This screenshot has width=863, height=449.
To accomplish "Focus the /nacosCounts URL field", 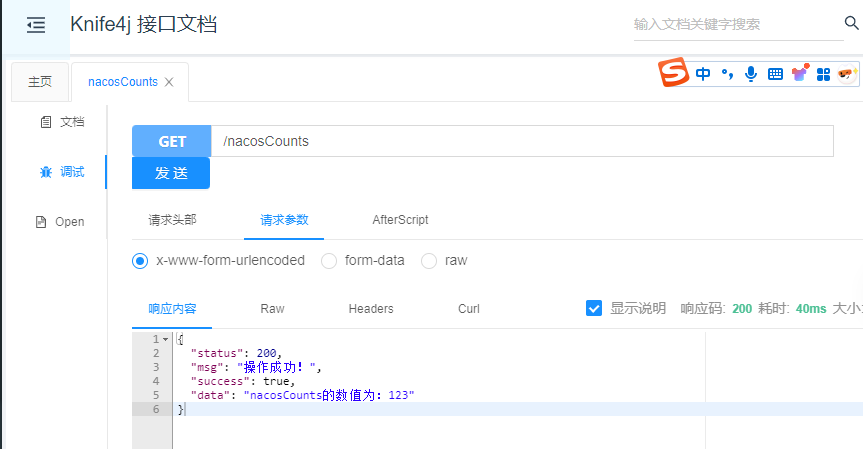I will pos(522,141).
